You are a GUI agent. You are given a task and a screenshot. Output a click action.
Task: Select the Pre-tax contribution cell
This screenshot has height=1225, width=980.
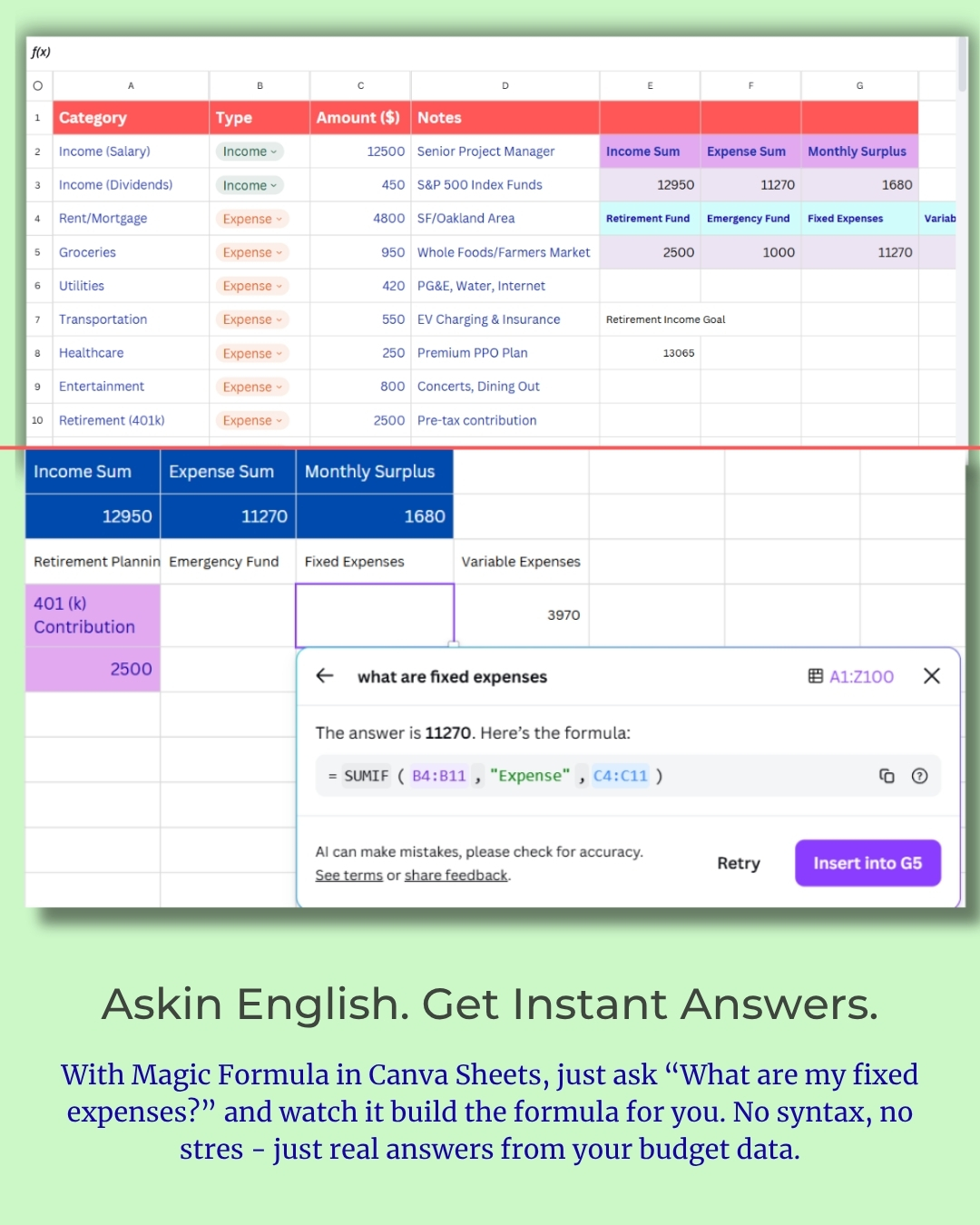tap(505, 420)
